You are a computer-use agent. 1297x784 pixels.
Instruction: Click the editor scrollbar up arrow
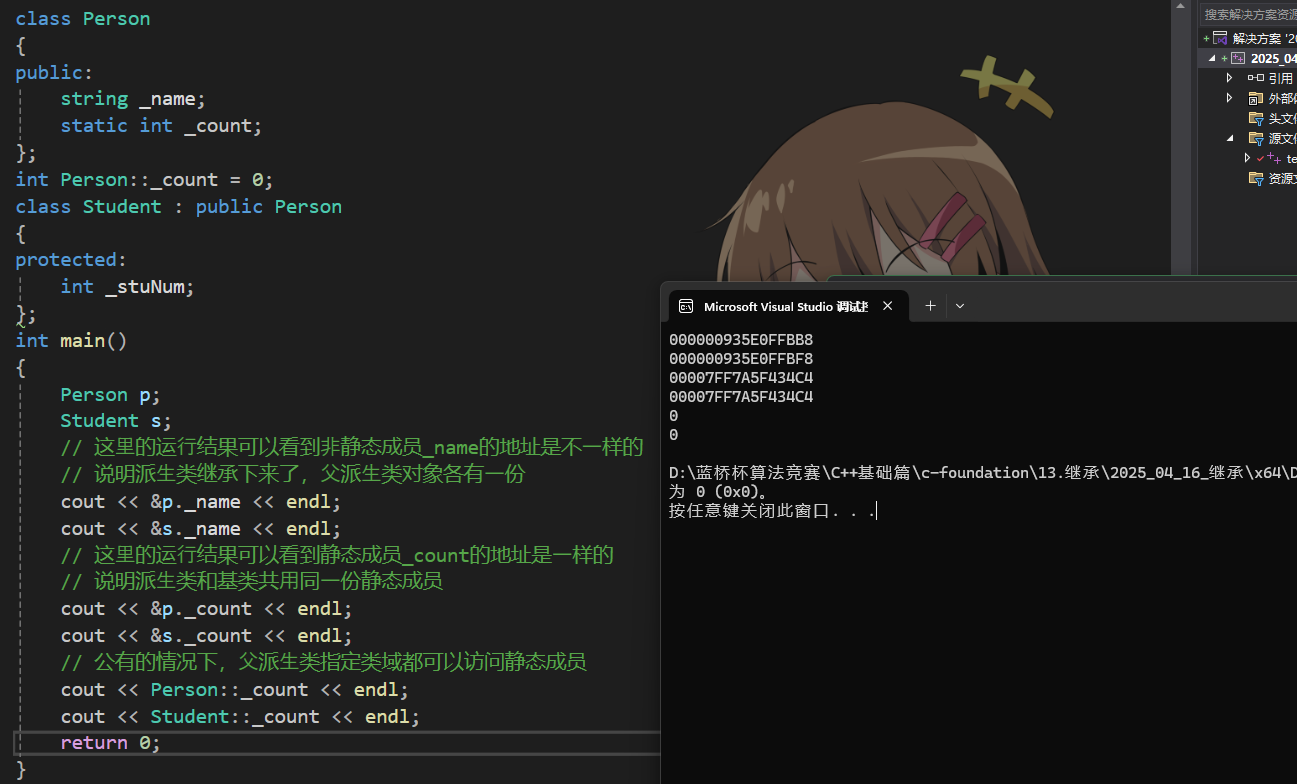[x=1180, y=8]
